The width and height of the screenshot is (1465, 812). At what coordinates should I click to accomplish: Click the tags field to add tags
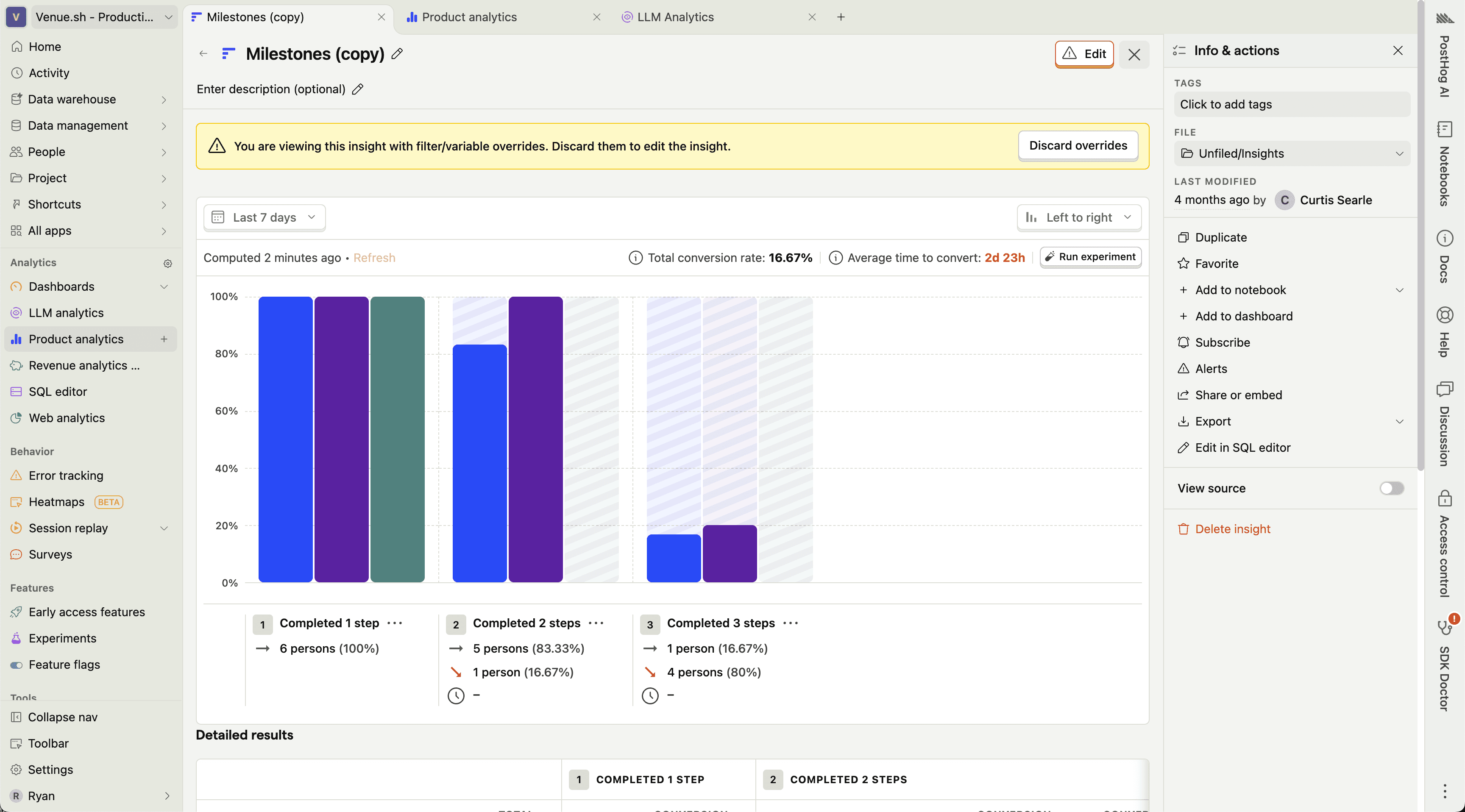coord(1292,105)
